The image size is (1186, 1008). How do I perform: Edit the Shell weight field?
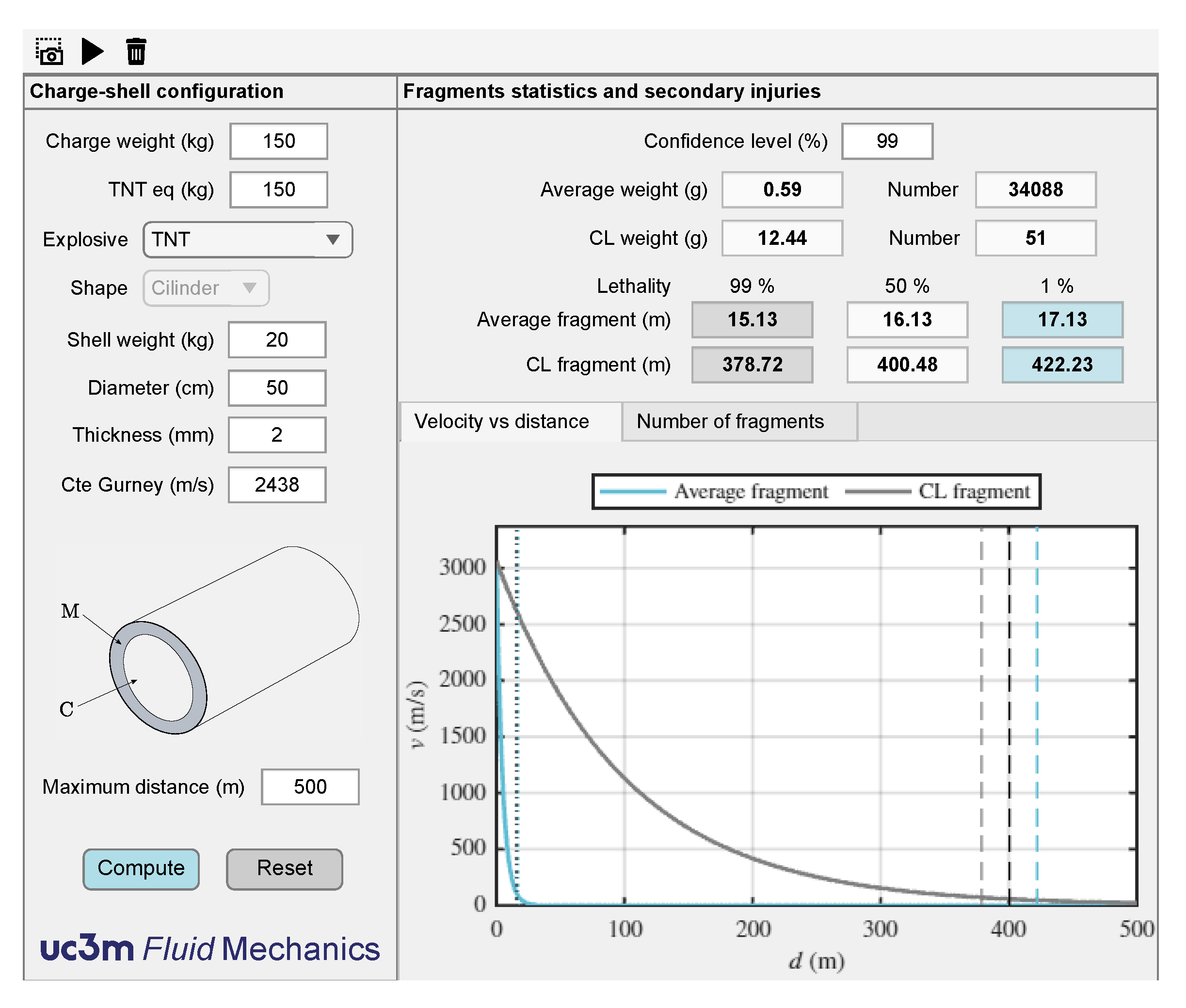coord(277,340)
